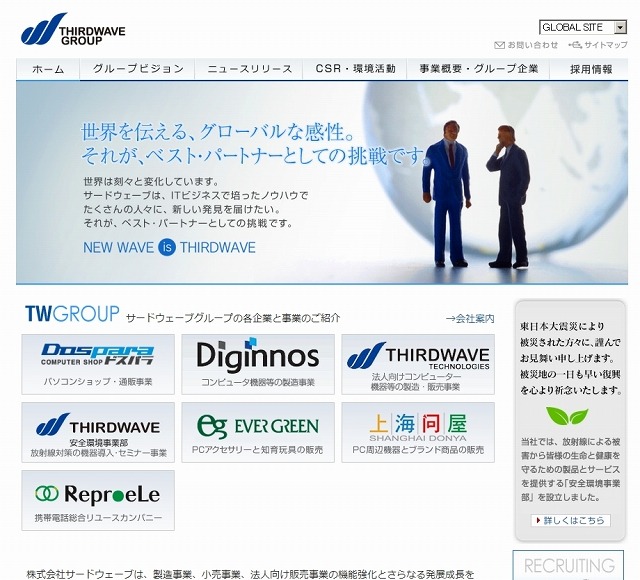Open the Diginnos company tile
640x580 pixels.
pos(257,363)
